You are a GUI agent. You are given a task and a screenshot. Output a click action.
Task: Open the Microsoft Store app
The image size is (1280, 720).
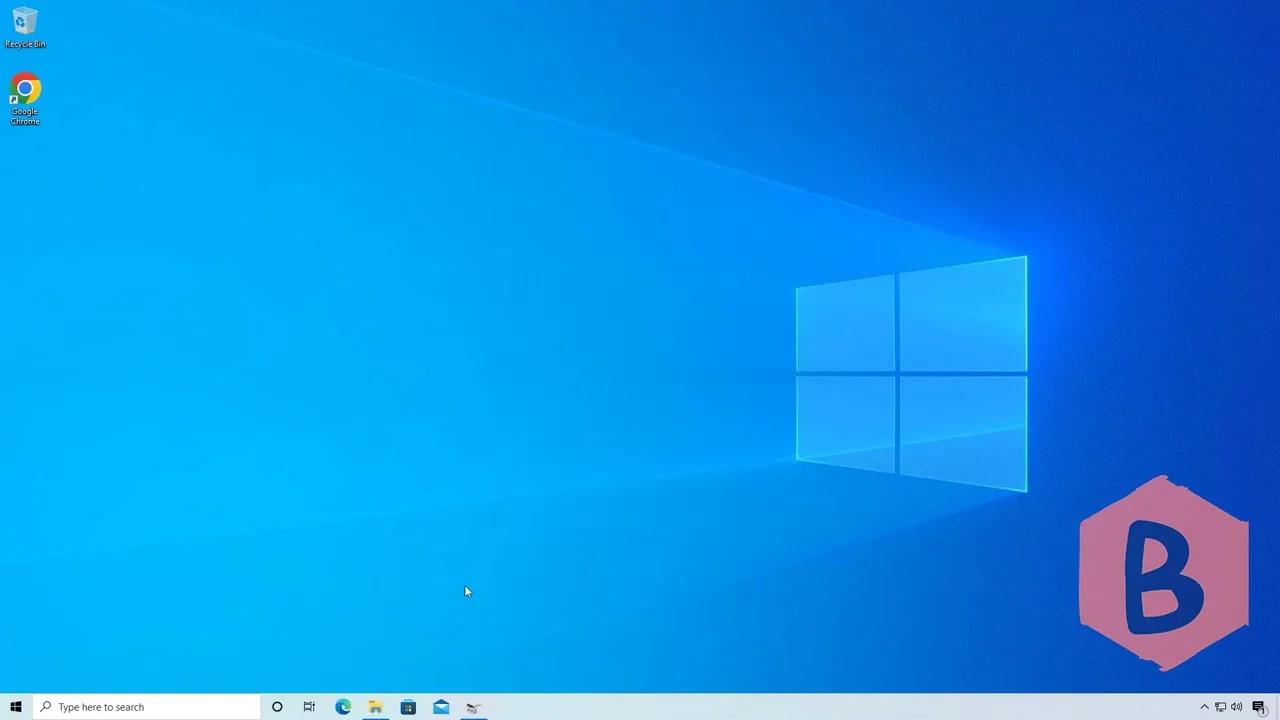tap(408, 707)
